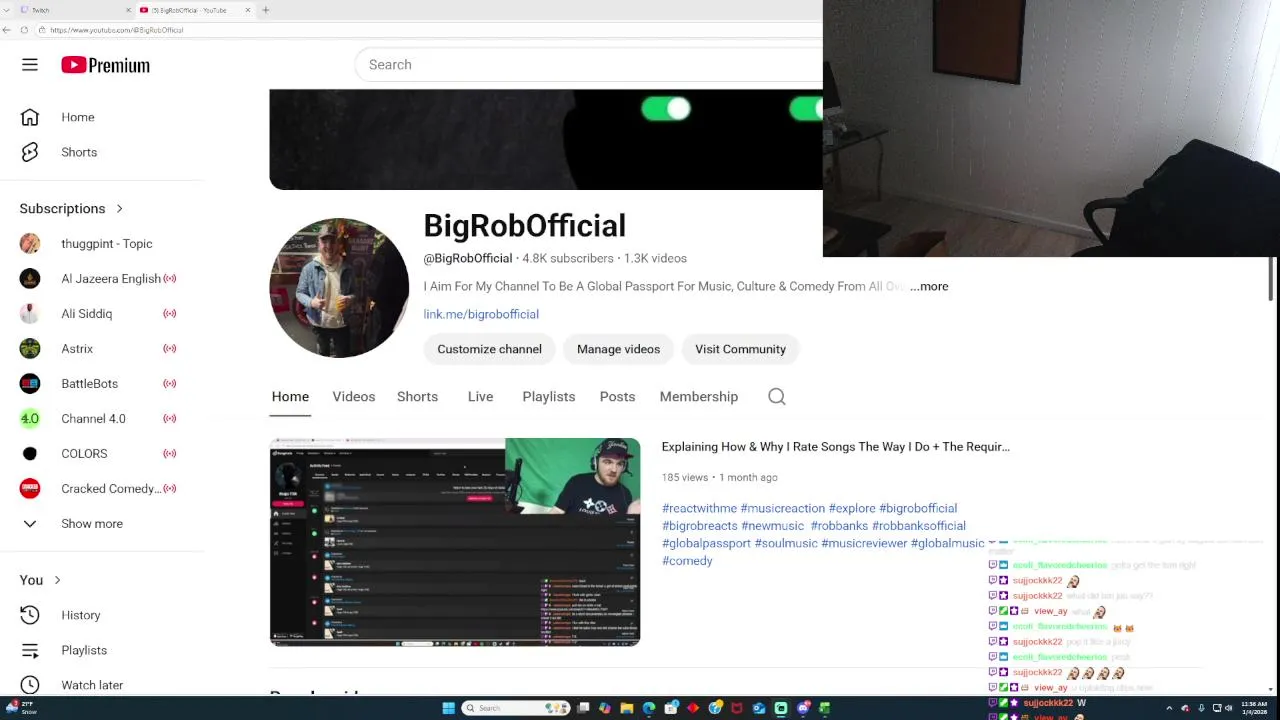
Task: Click the BigRobOfficial profile avatar
Action: tap(339, 288)
